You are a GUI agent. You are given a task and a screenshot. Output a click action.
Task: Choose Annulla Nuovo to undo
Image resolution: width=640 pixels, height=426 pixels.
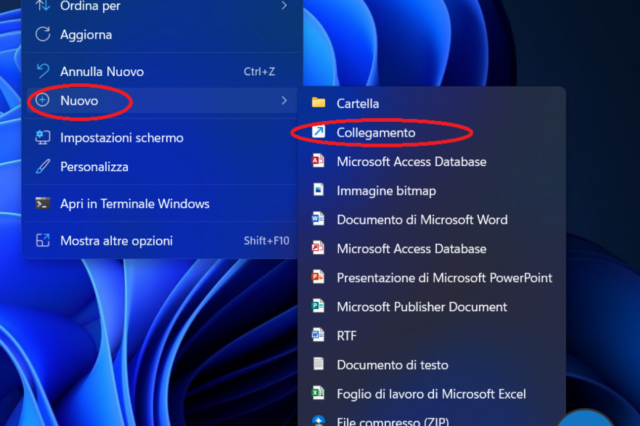162,71
